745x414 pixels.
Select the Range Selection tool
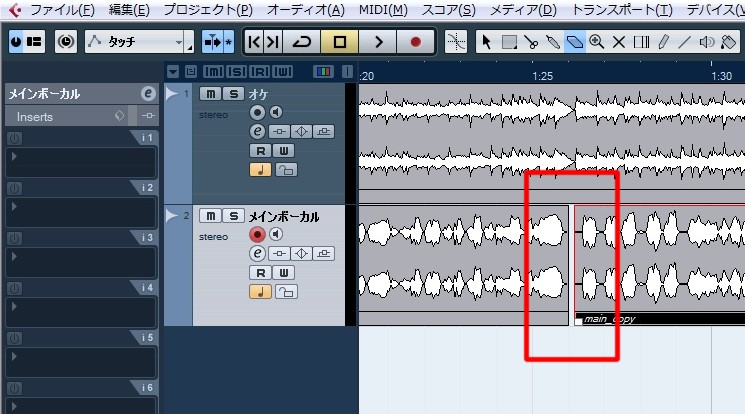pyautogui.click(x=509, y=42)
